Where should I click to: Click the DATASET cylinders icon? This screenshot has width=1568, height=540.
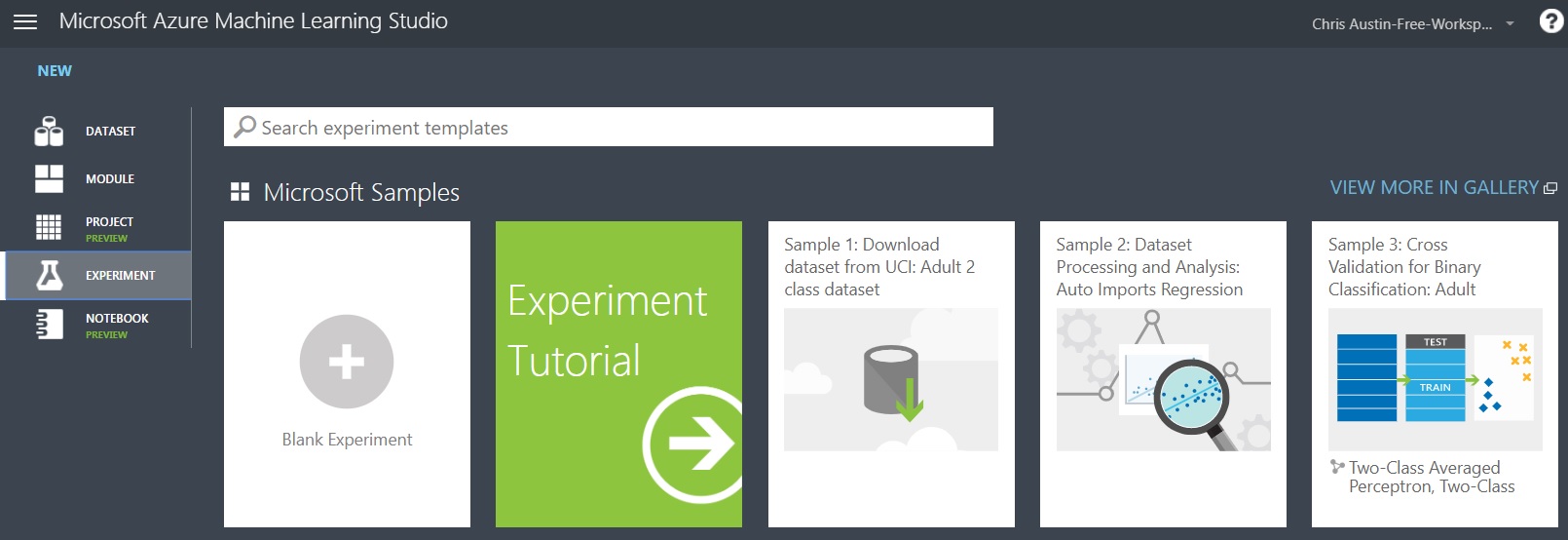(x=49, y=131)
